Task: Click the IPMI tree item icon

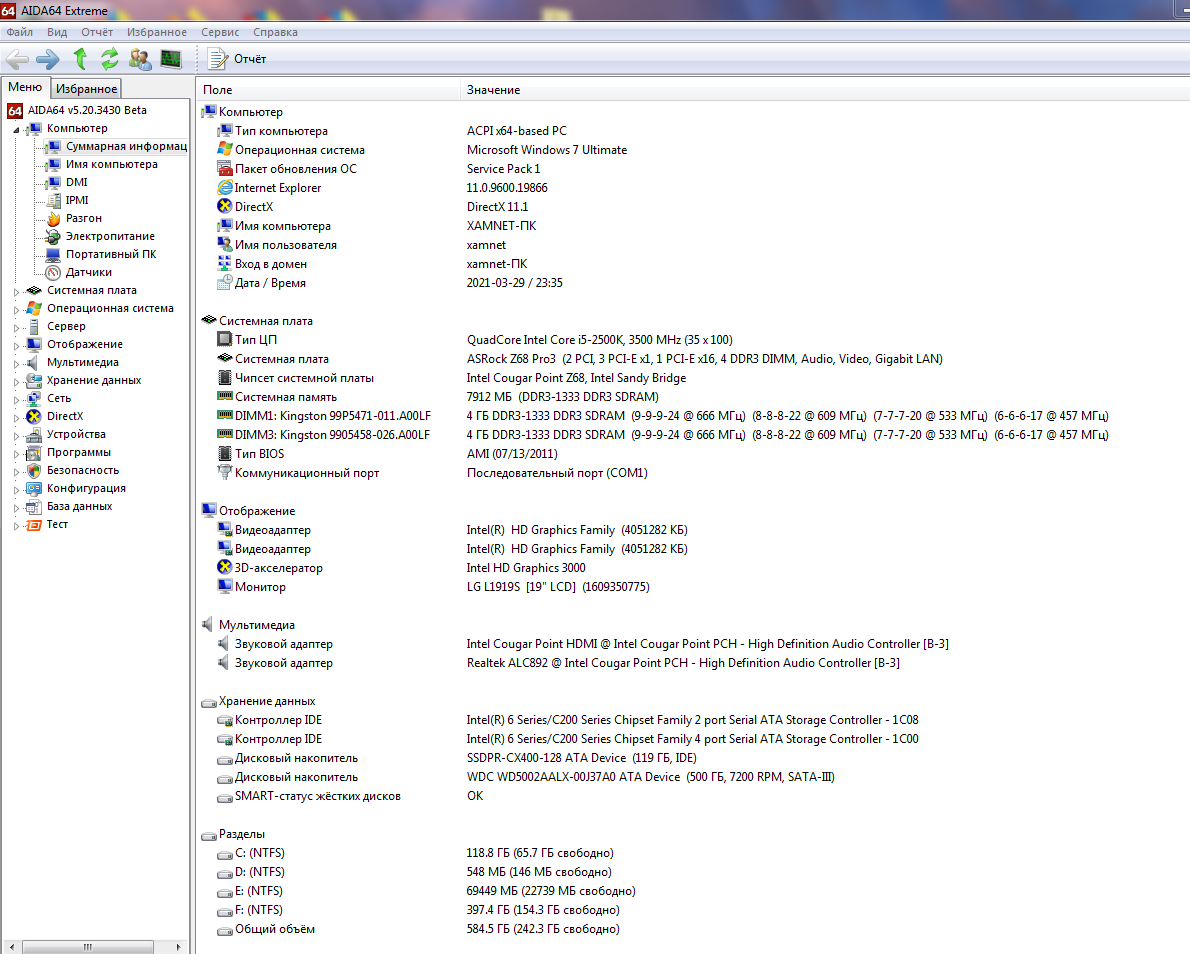Action: [53, 200]
